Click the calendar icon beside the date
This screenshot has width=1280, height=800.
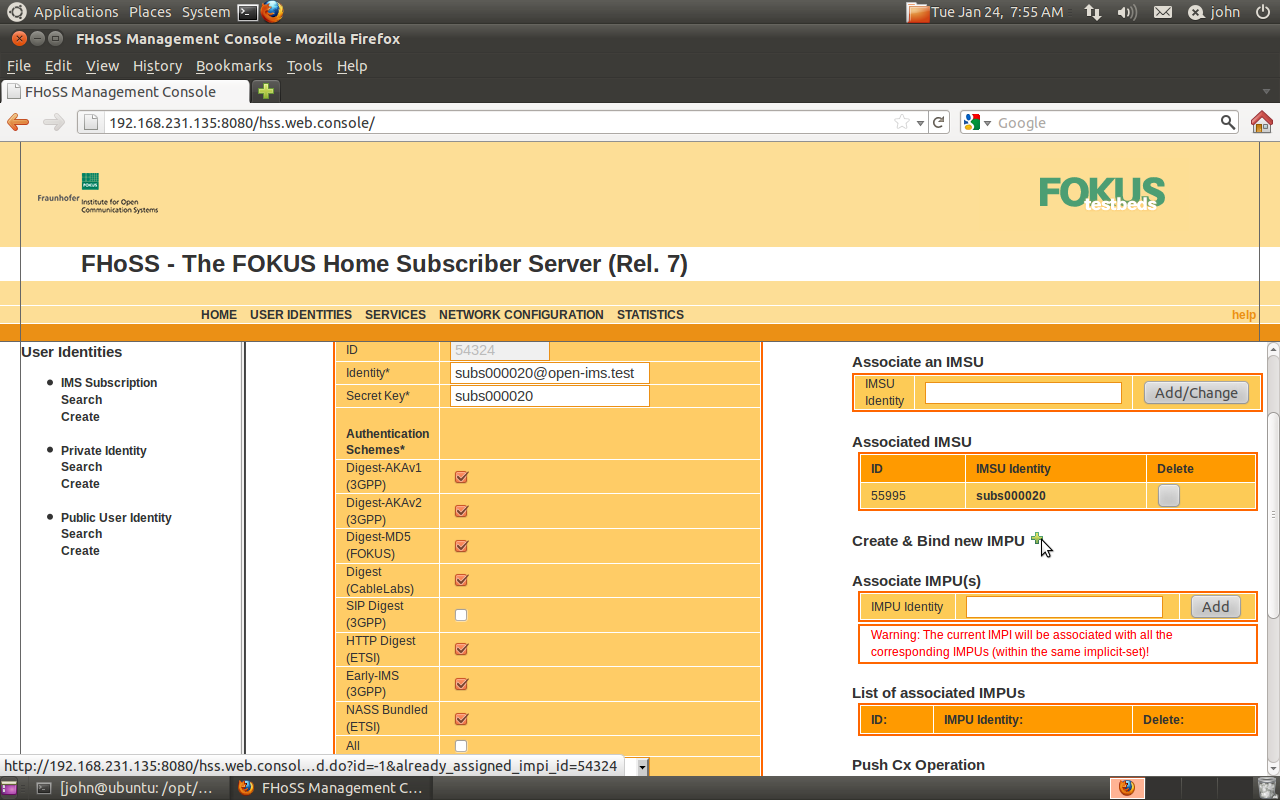[x=917, y=12]
